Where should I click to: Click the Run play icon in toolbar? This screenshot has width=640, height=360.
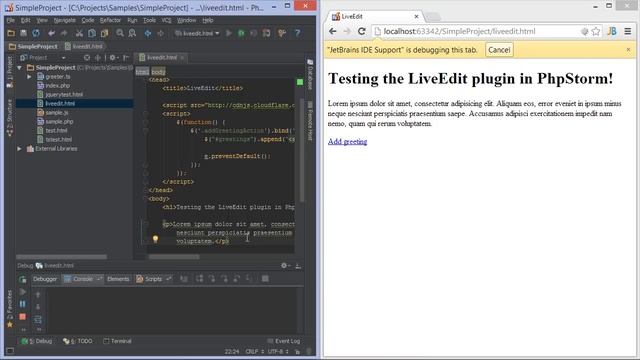[229, 33]
